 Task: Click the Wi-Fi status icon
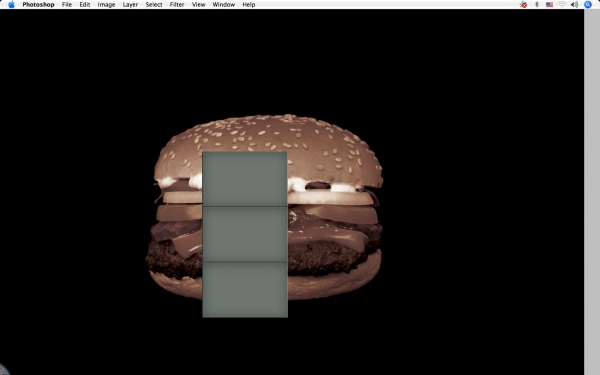(x=562, y=5)
